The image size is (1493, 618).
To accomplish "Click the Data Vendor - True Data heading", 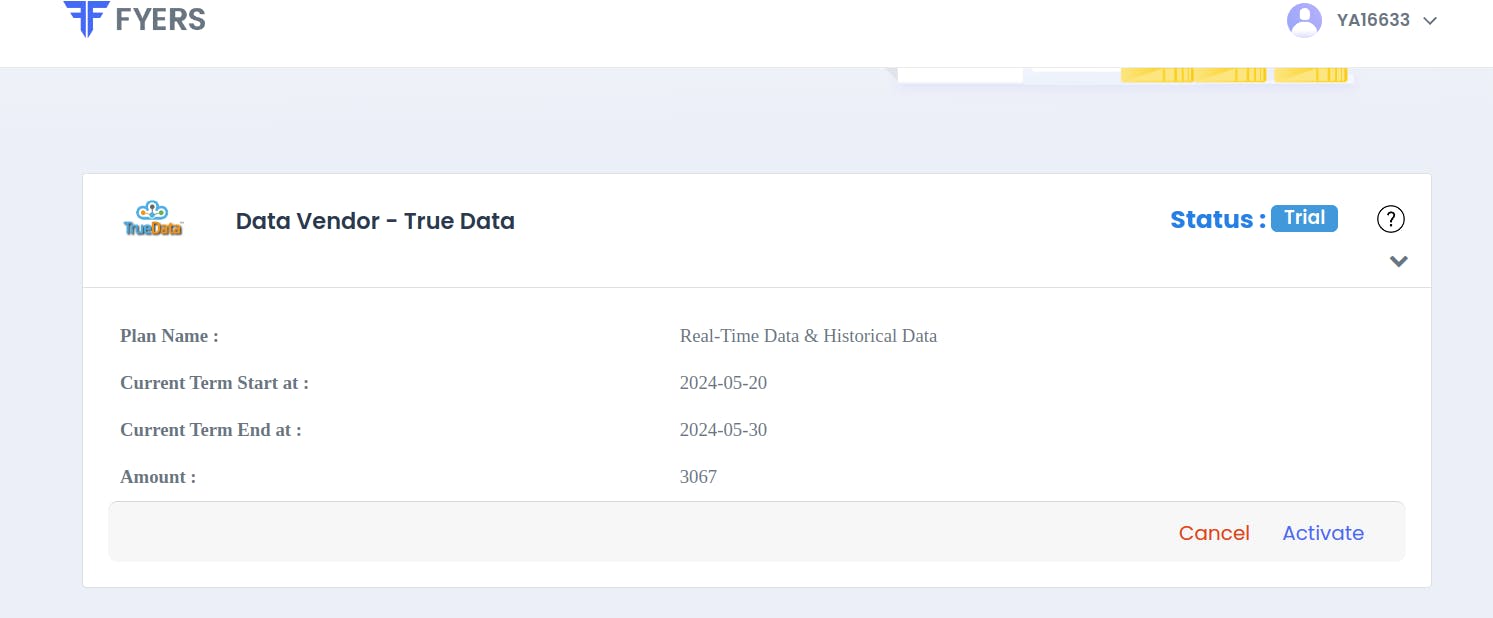I will tap(375, 221).
